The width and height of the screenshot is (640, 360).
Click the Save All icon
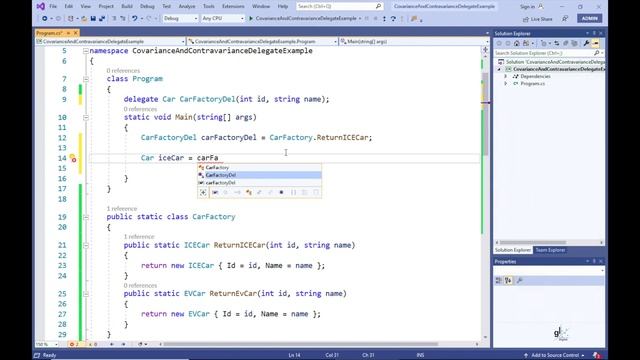point(102,18)
